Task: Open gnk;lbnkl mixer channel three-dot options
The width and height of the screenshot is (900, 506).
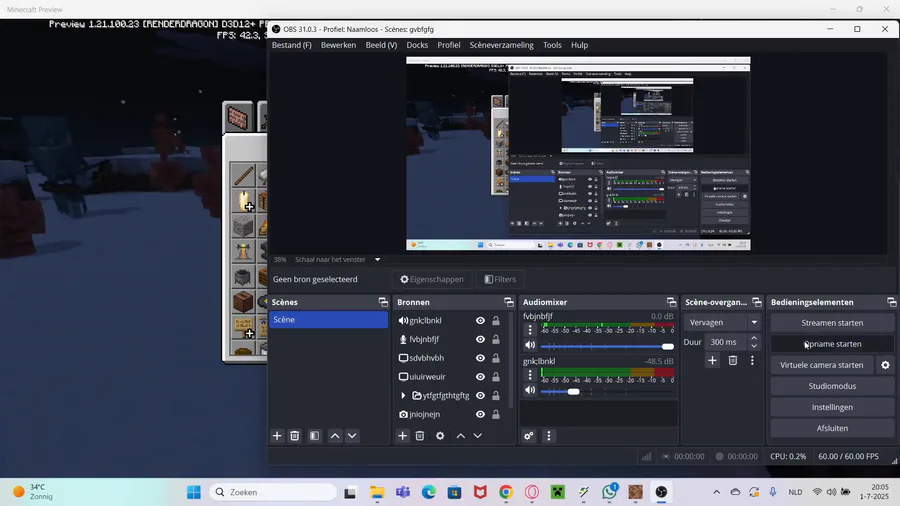Action: [530, 375]
